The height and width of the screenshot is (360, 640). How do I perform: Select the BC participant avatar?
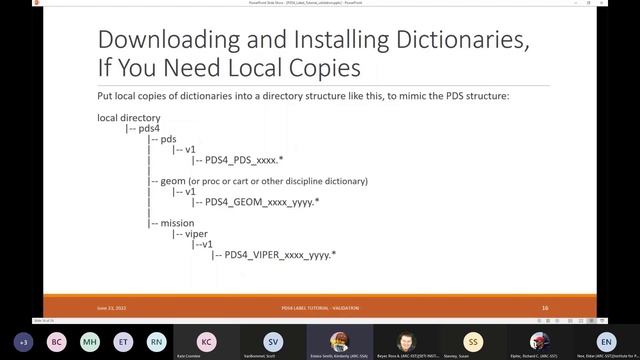(x=56, y=342)
